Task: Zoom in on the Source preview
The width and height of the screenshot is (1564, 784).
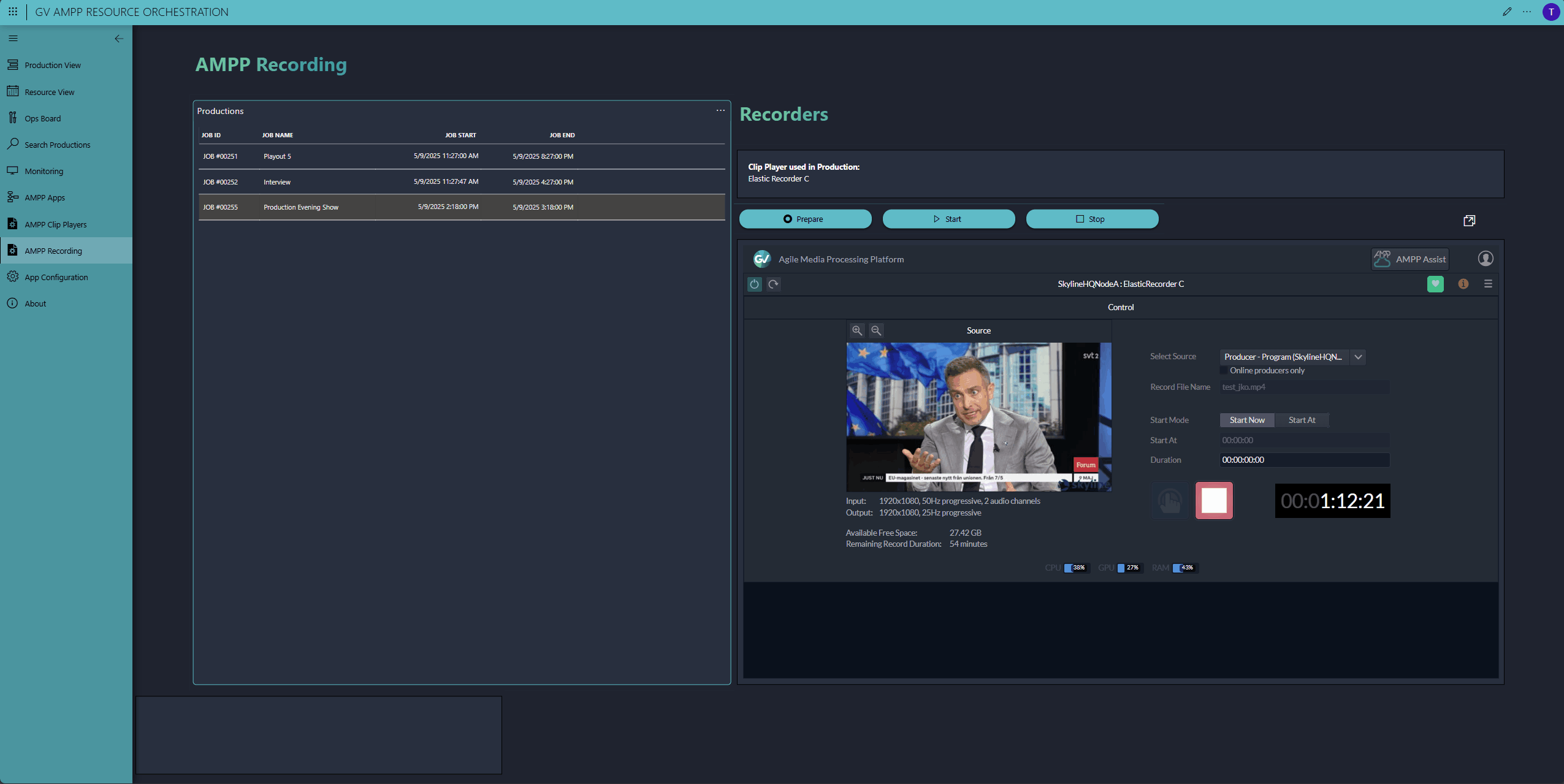Action: pos(857,330)
